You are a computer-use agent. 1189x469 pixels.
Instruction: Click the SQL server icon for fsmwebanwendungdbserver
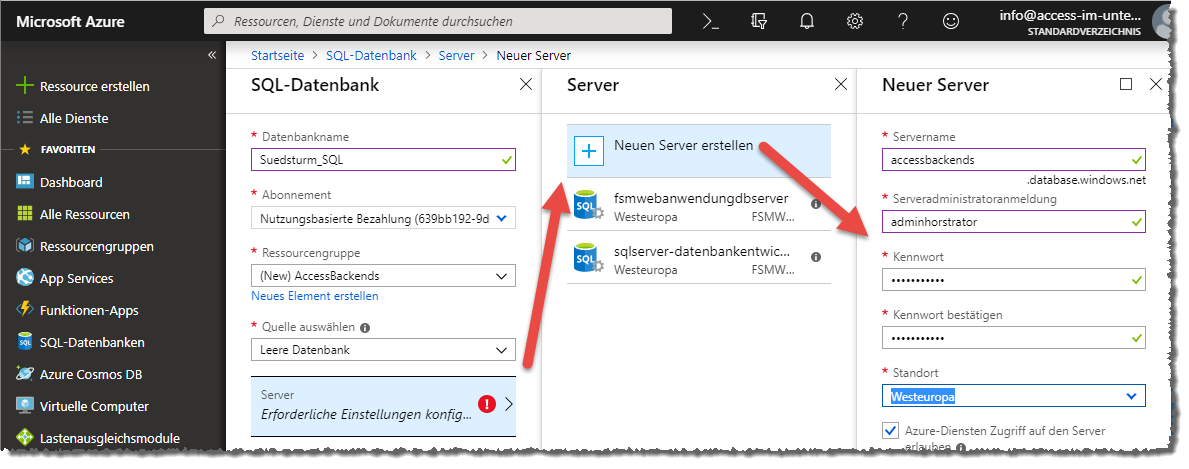click(x=587, y=206)
